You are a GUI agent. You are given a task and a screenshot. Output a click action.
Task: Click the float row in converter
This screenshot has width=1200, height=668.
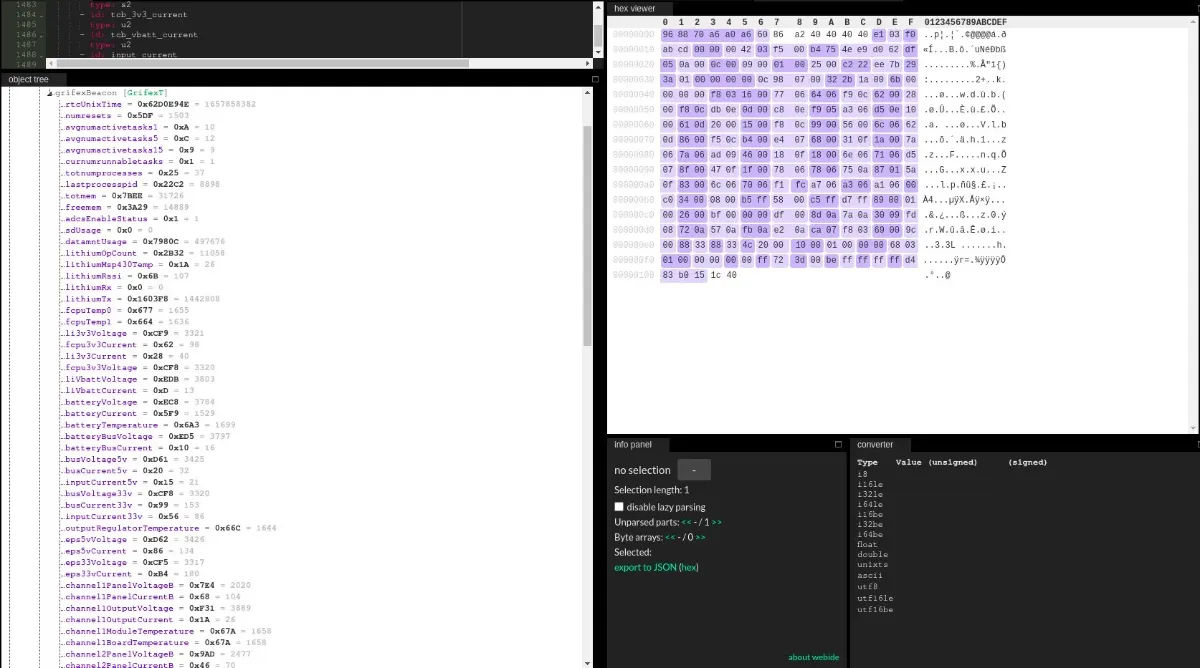tap(869, 545)
